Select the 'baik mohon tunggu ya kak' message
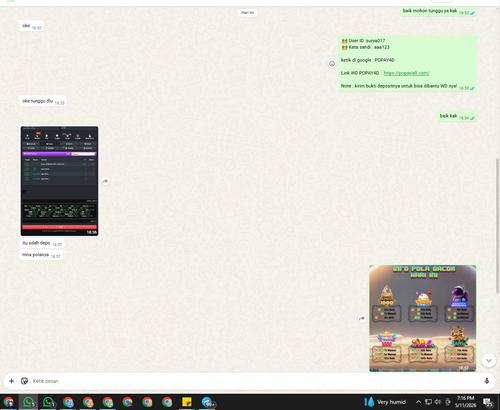This screenshot has width=500, height=410. point(439,11)
